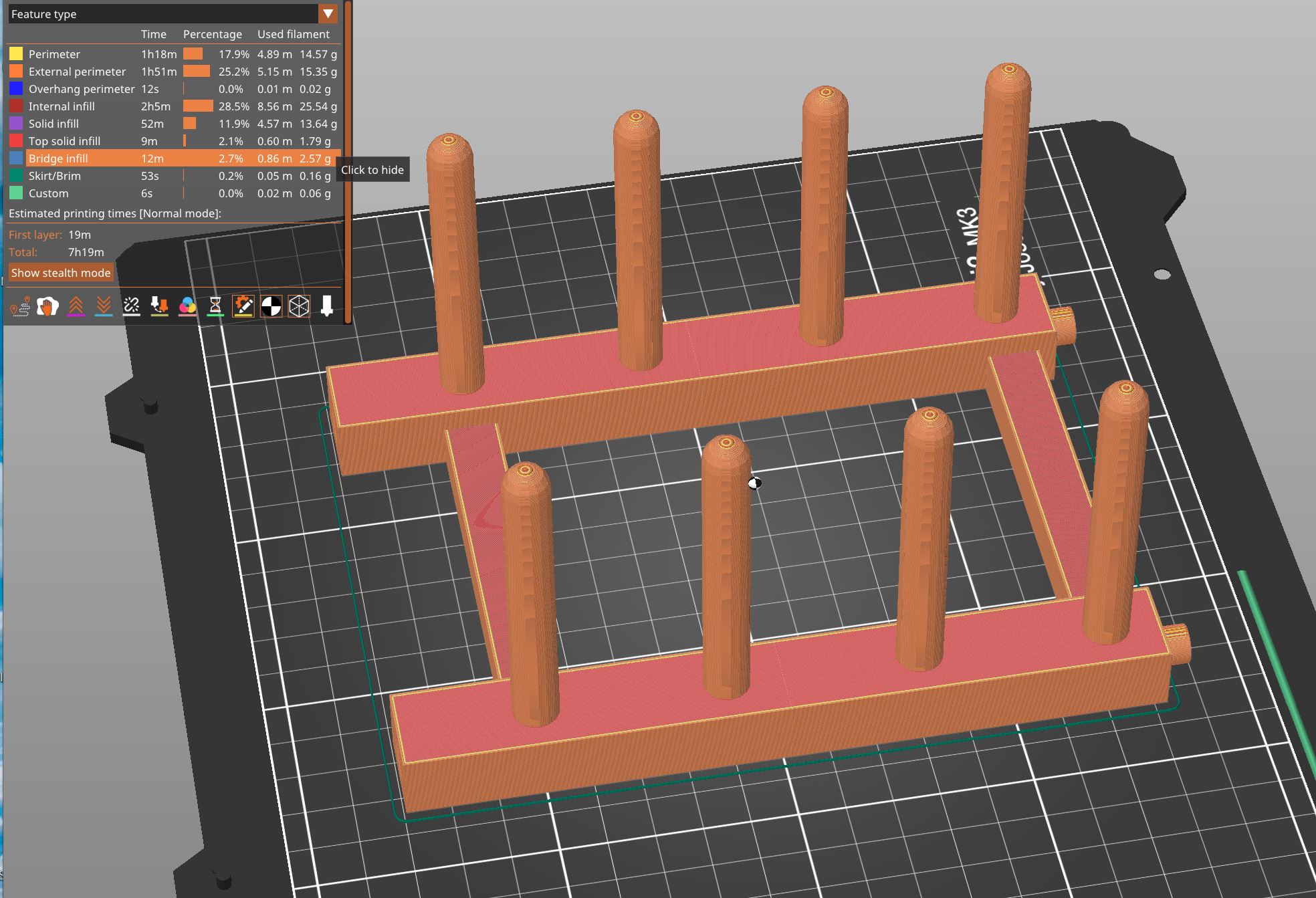Collapse the legend with the orange arrow
The height and width of the screenshot is (898, 1316).
pos(328,13)
